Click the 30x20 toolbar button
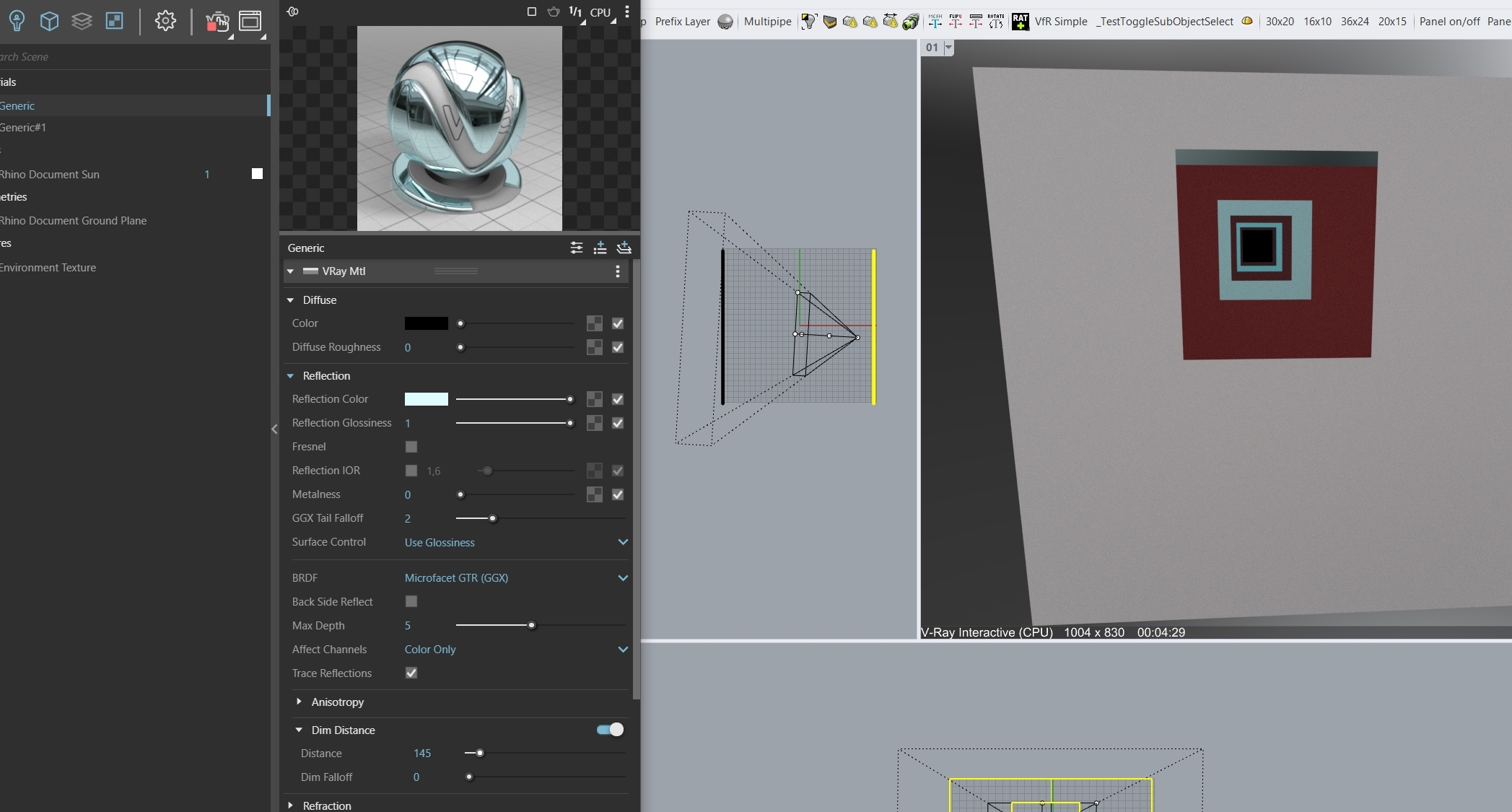The width and height of the screenshot is (1512, 812). (1280, 22)
